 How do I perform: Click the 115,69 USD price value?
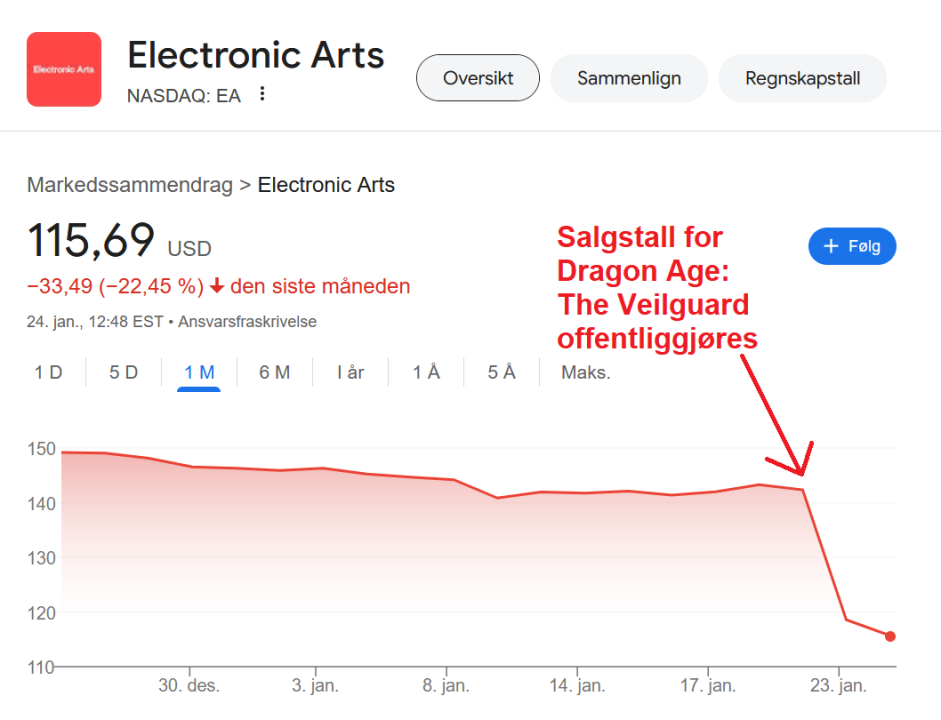click(91, 241)
